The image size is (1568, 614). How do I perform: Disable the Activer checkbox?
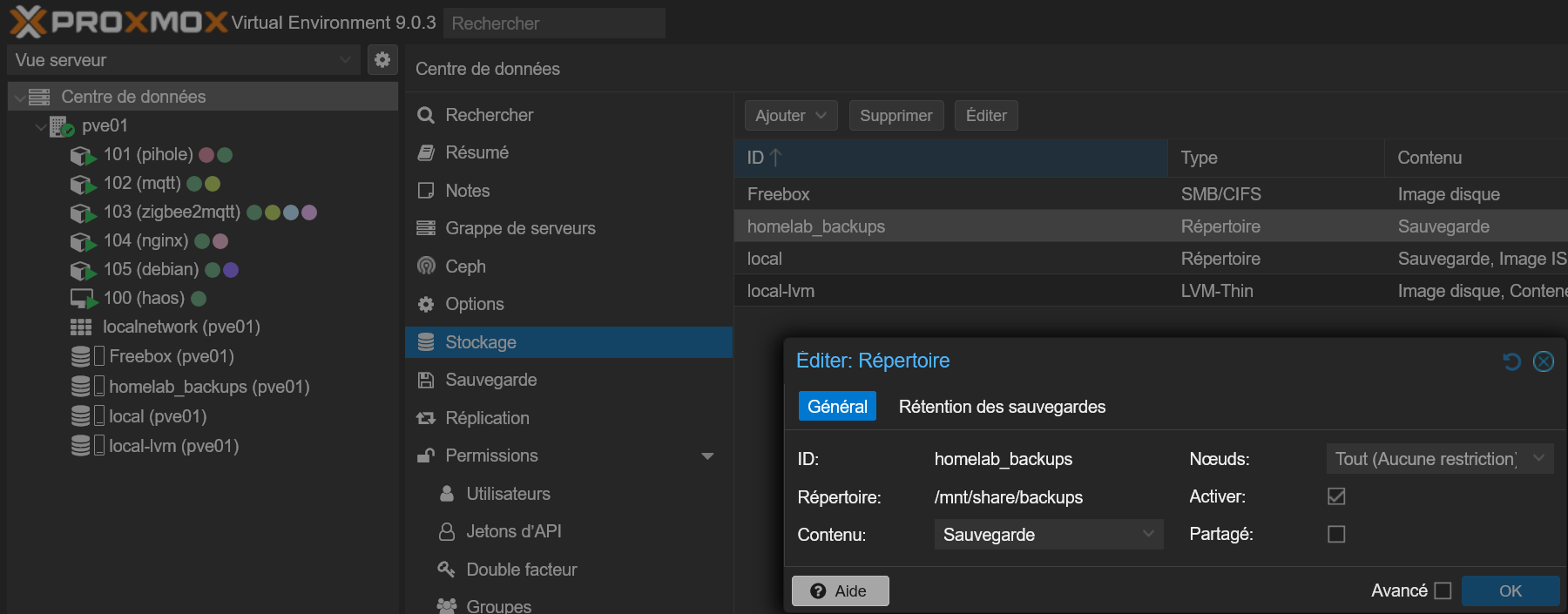(x=1335, y=496)
